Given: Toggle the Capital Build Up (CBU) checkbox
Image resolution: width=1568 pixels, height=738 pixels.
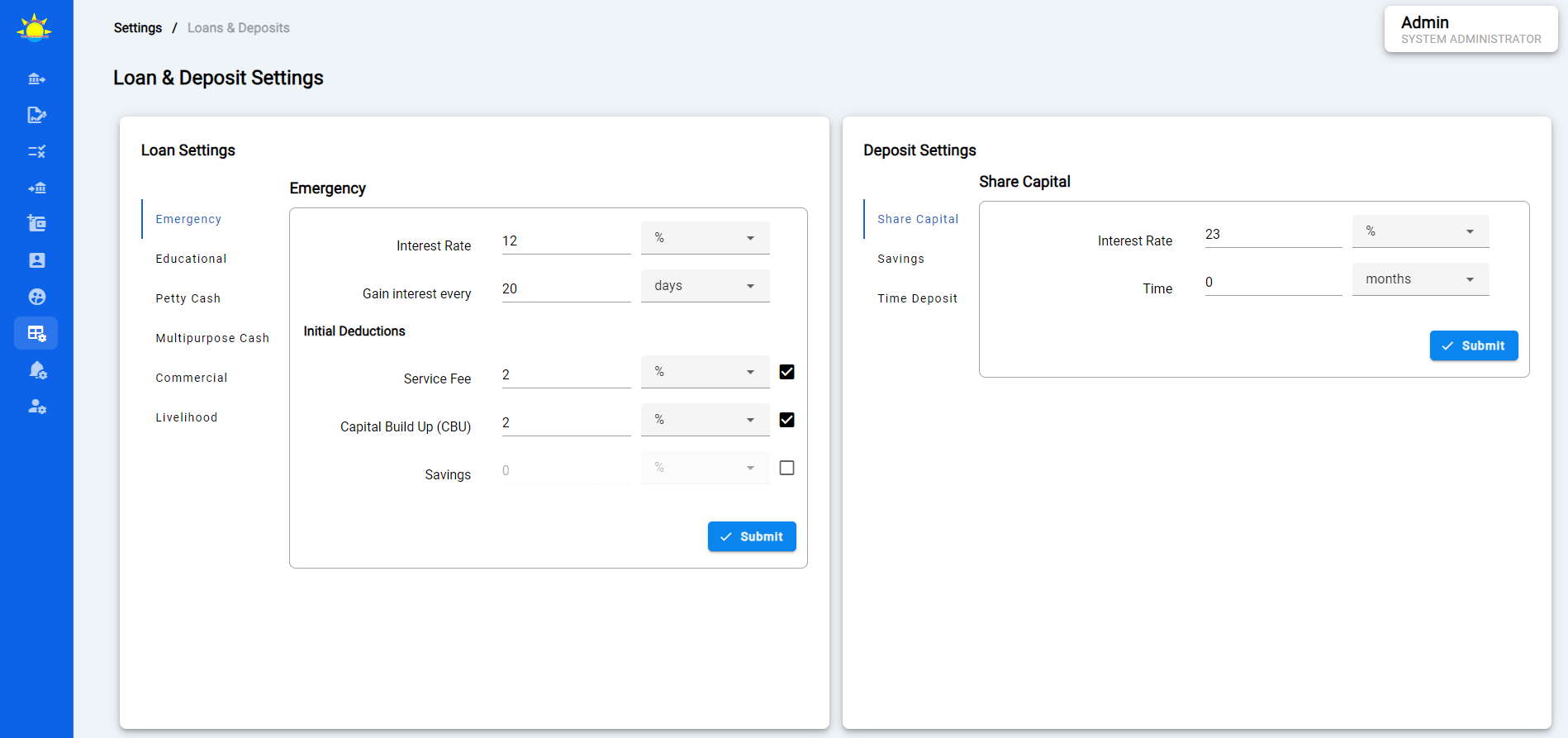Looking at the screenshot, I should point(787,420).
